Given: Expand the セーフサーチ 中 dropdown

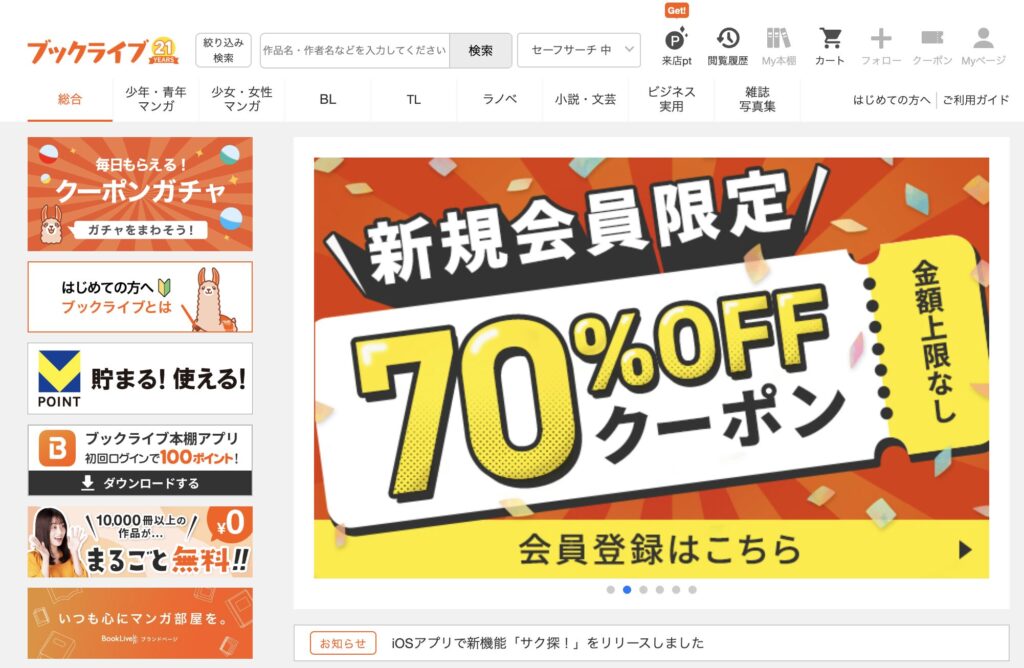Looking at the screenshot, I should tap(579, 50).
